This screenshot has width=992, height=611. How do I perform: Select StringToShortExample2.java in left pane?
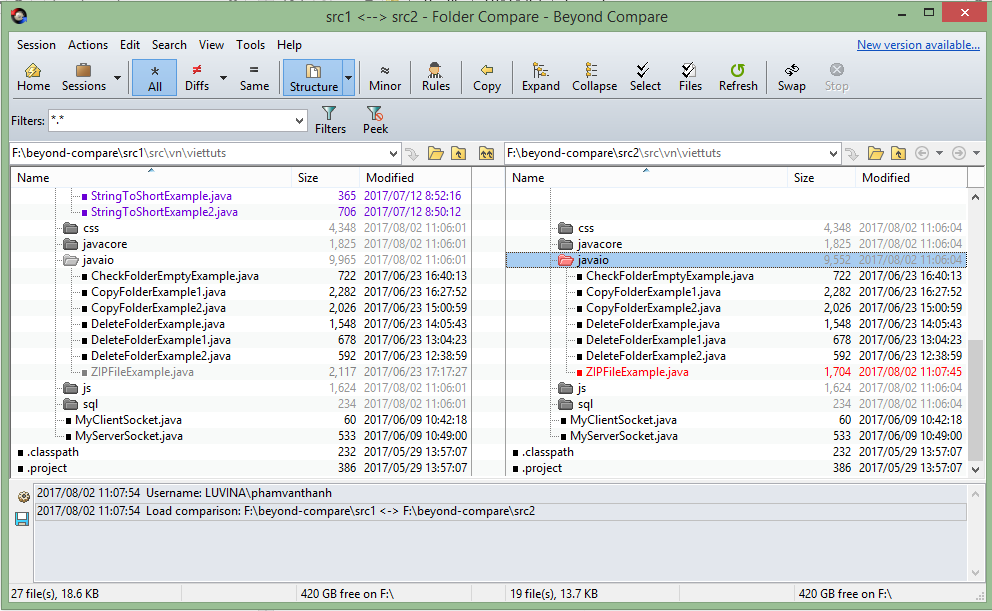tap(164, 212)
